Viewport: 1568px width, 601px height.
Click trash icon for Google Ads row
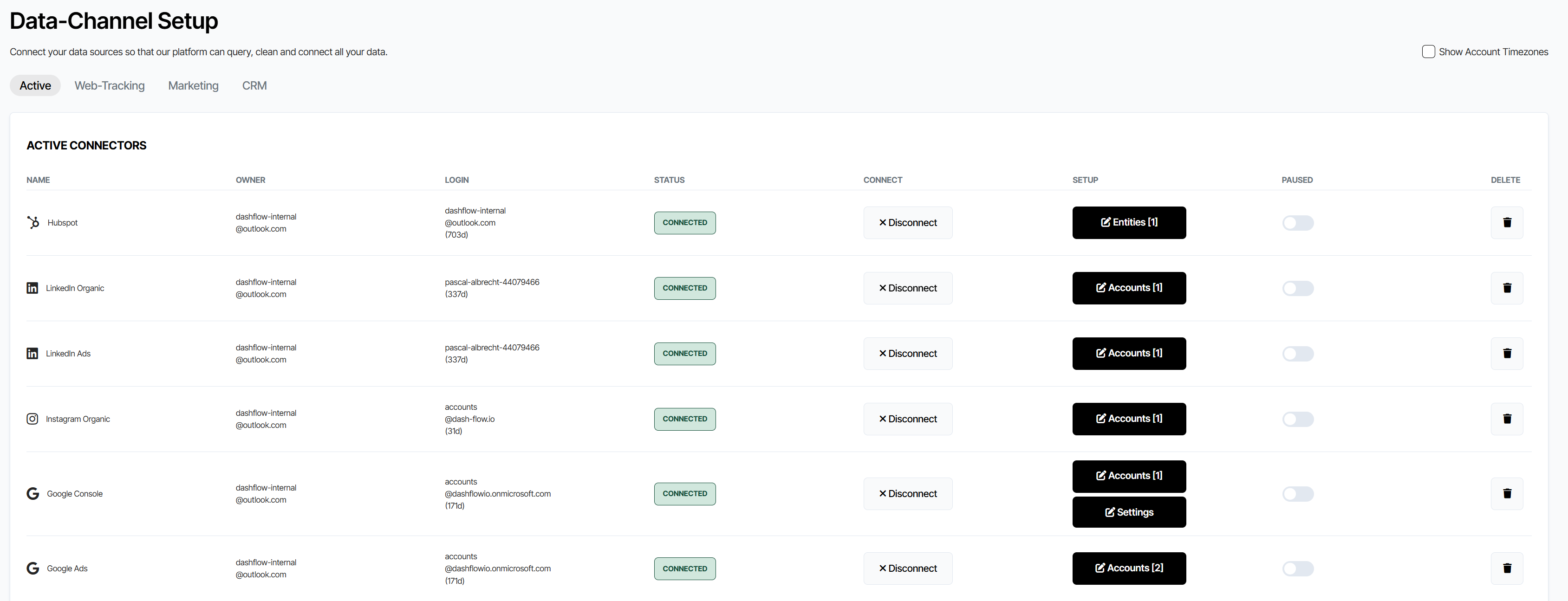[1507, 568]
